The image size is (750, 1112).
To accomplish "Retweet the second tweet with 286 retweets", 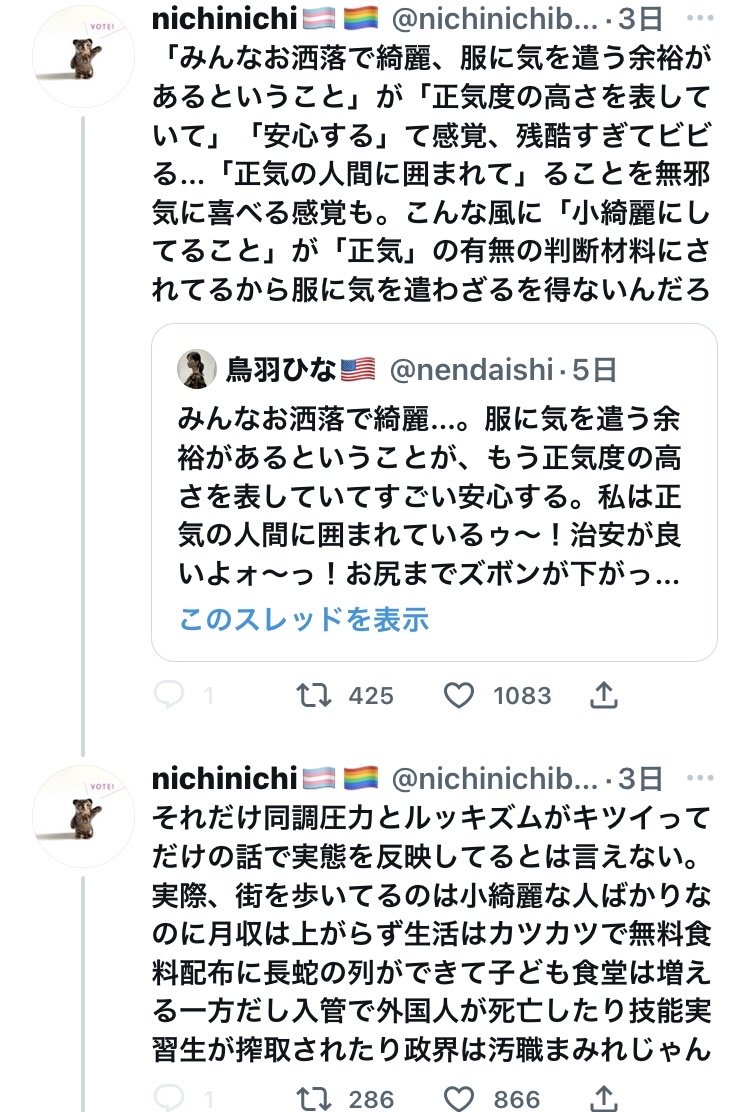I will click(315, 1100).
